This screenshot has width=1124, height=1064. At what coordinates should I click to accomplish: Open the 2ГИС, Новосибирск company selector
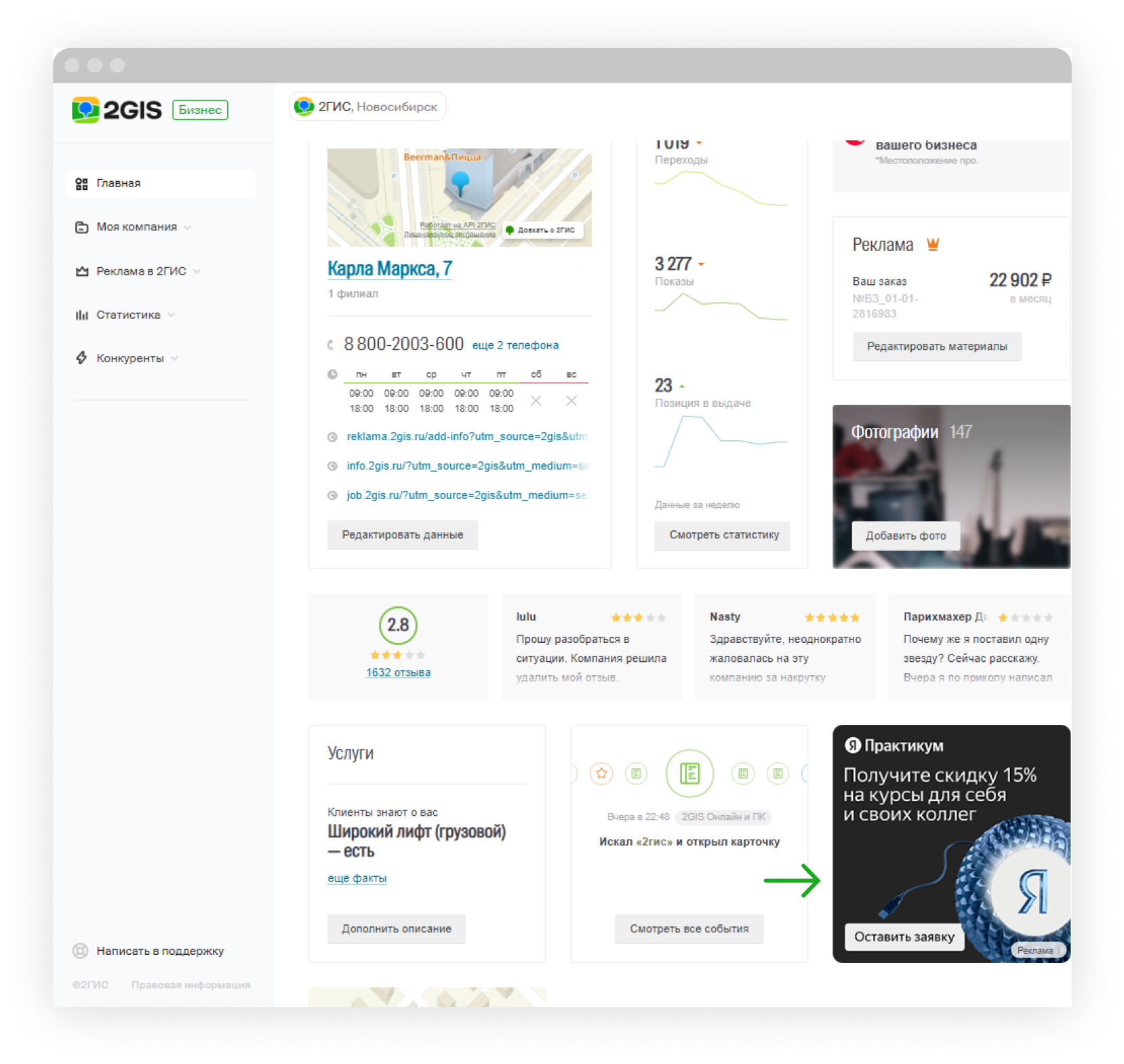coord(367,106)
